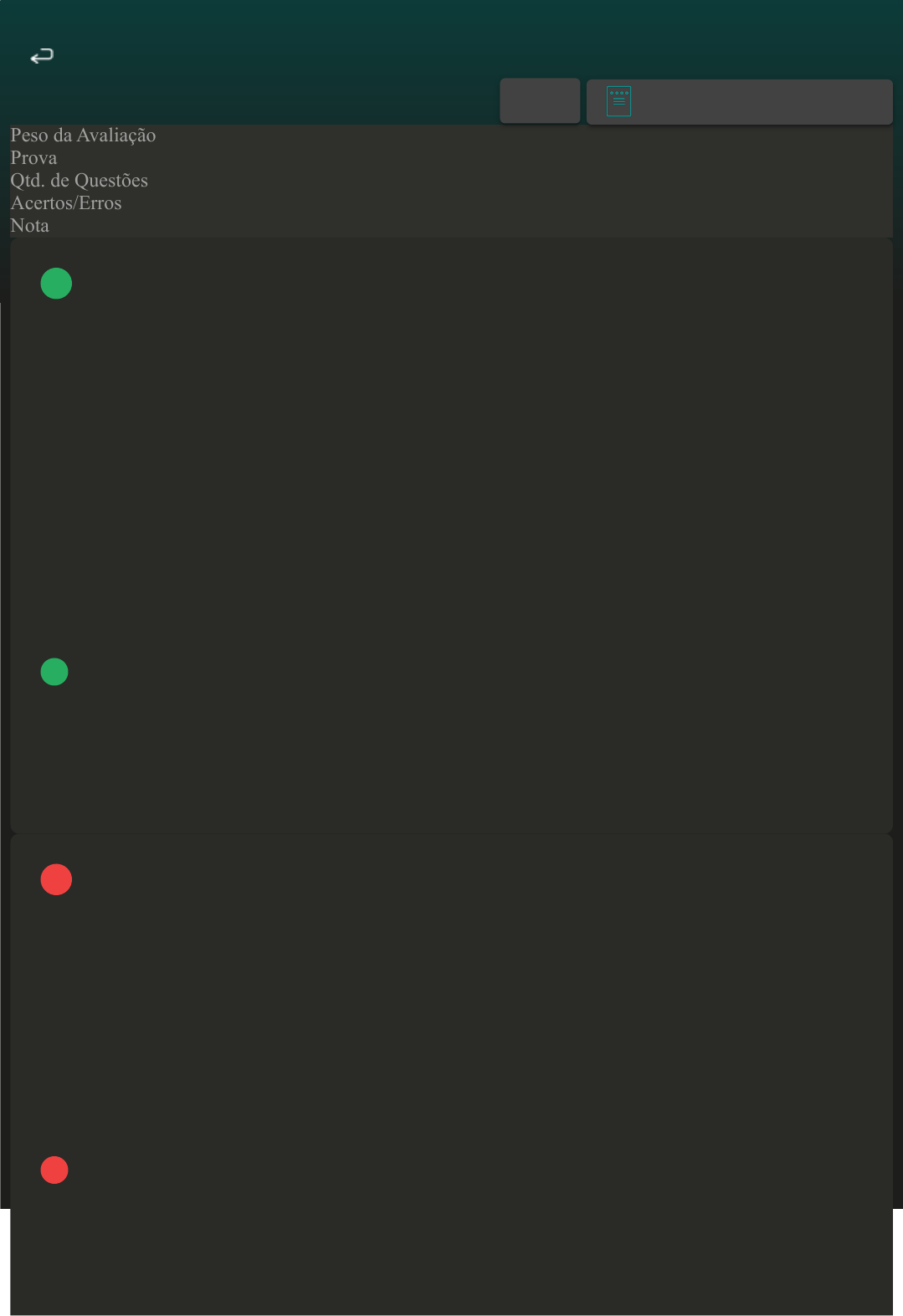
Task: Click the Peso da Avaliação column header
Action: [83, 136]
